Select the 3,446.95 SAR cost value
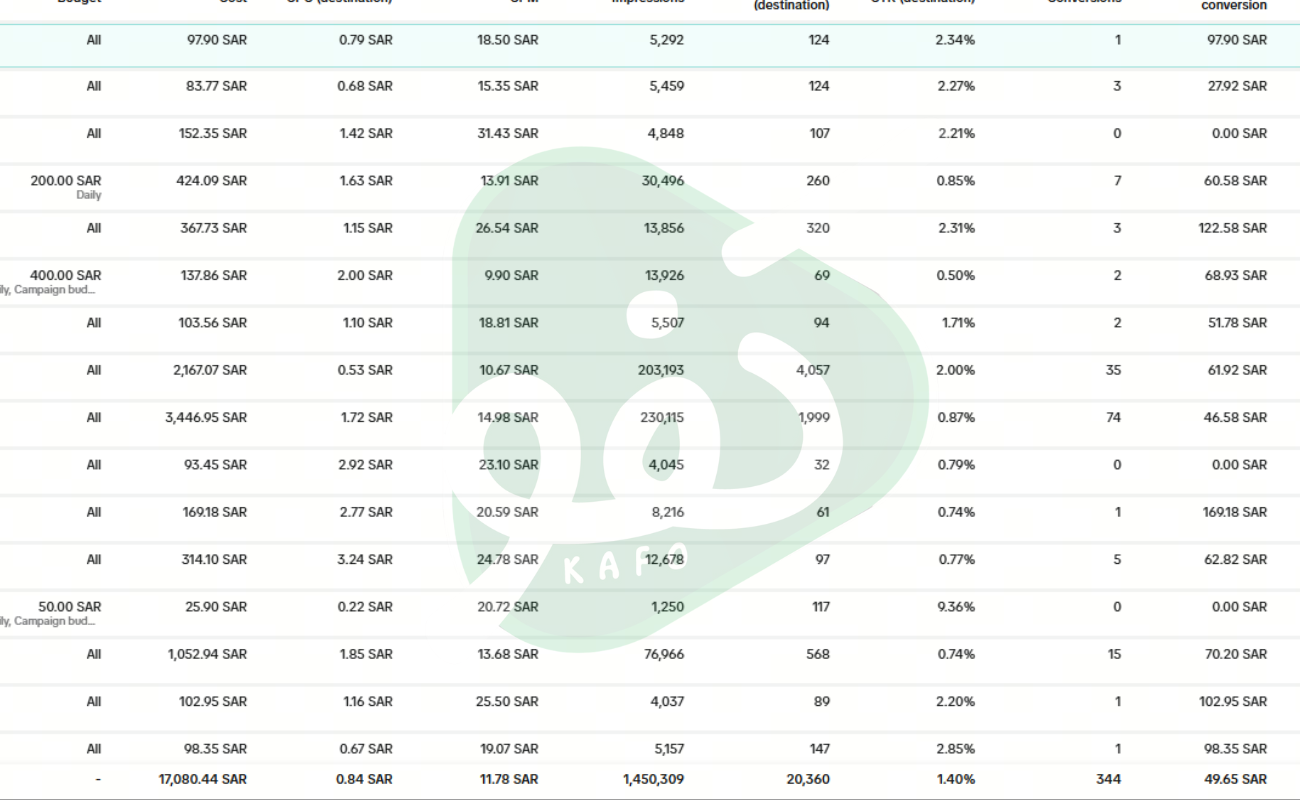This screenshot has height=800, width=1300. 206,417
